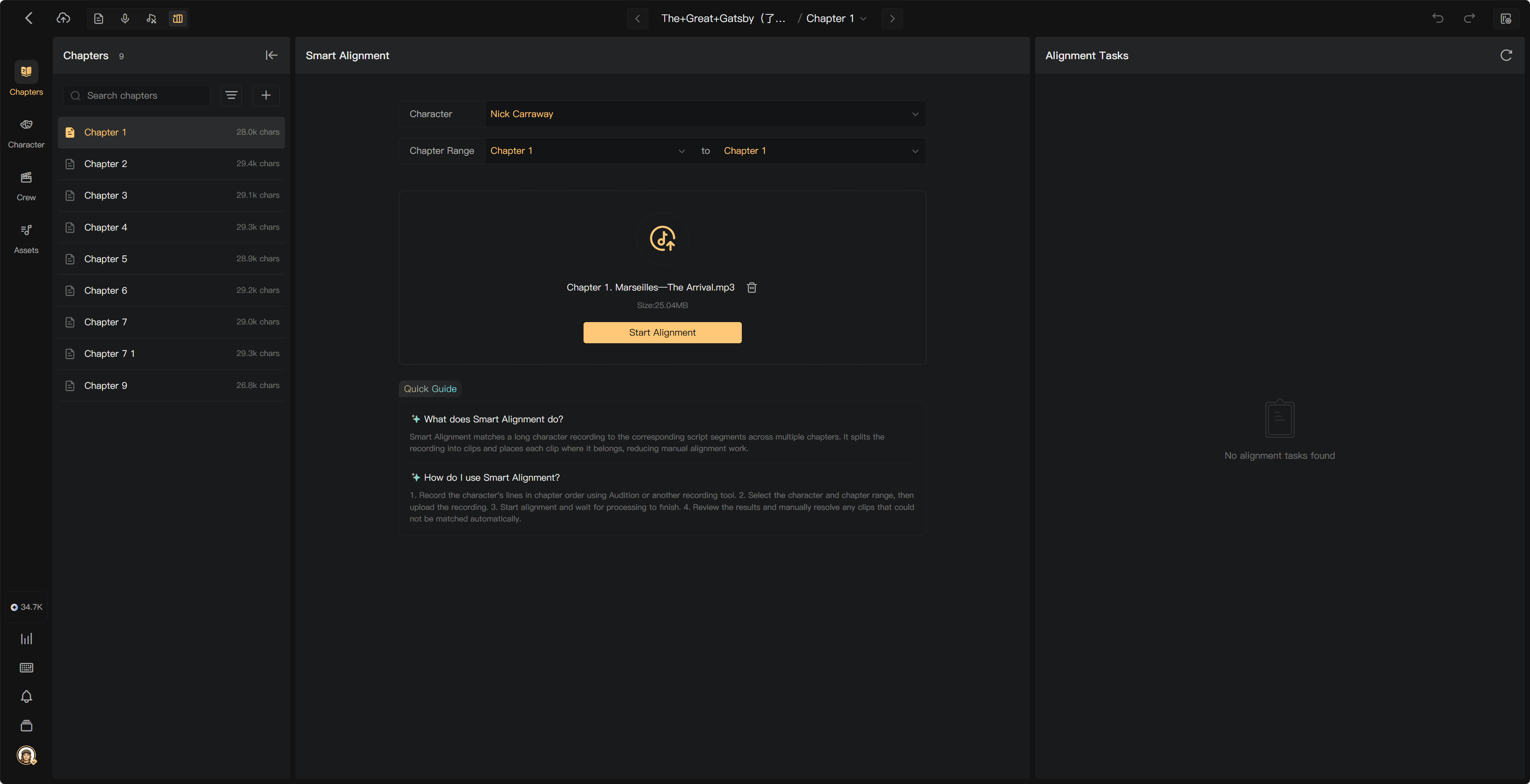The height and width of the screenshot is (784, 1530).
Task: Open the 34.7K credits balance
Action: [x=26, y=607]
